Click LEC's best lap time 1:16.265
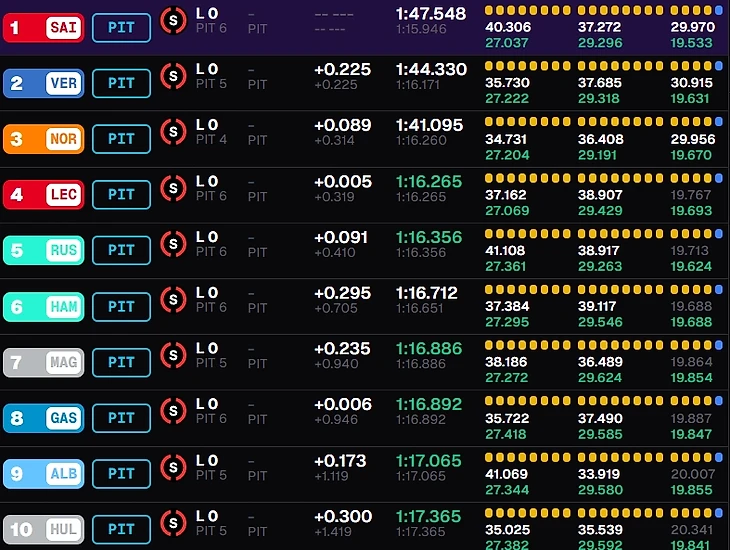730x550 pixels. tap(429, 182)
